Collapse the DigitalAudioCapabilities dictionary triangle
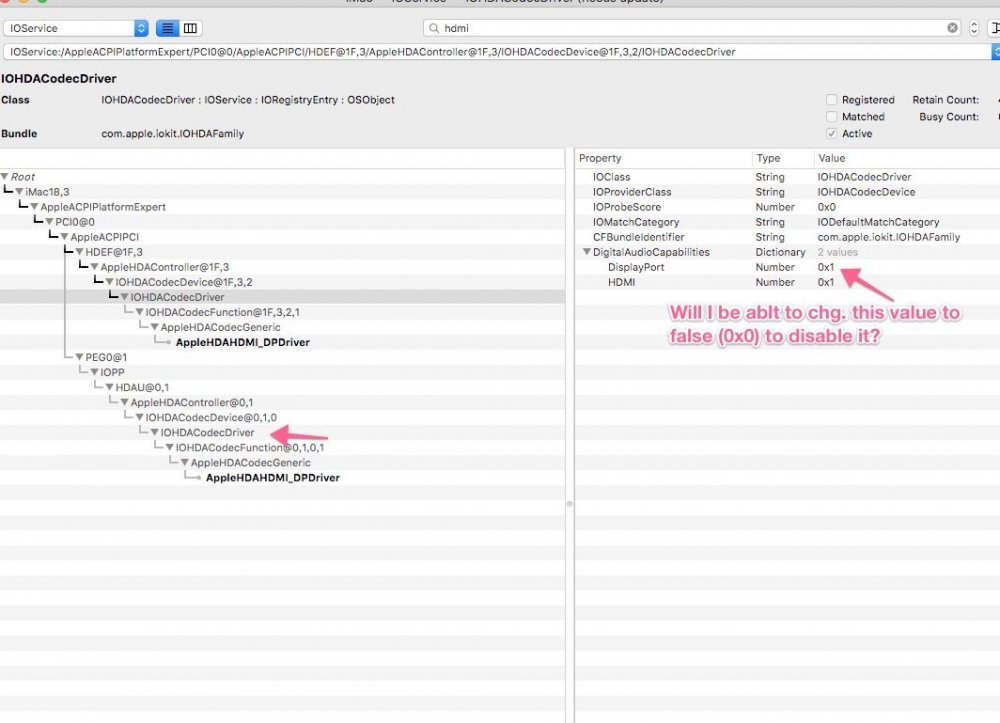 (x=587, y=252)
